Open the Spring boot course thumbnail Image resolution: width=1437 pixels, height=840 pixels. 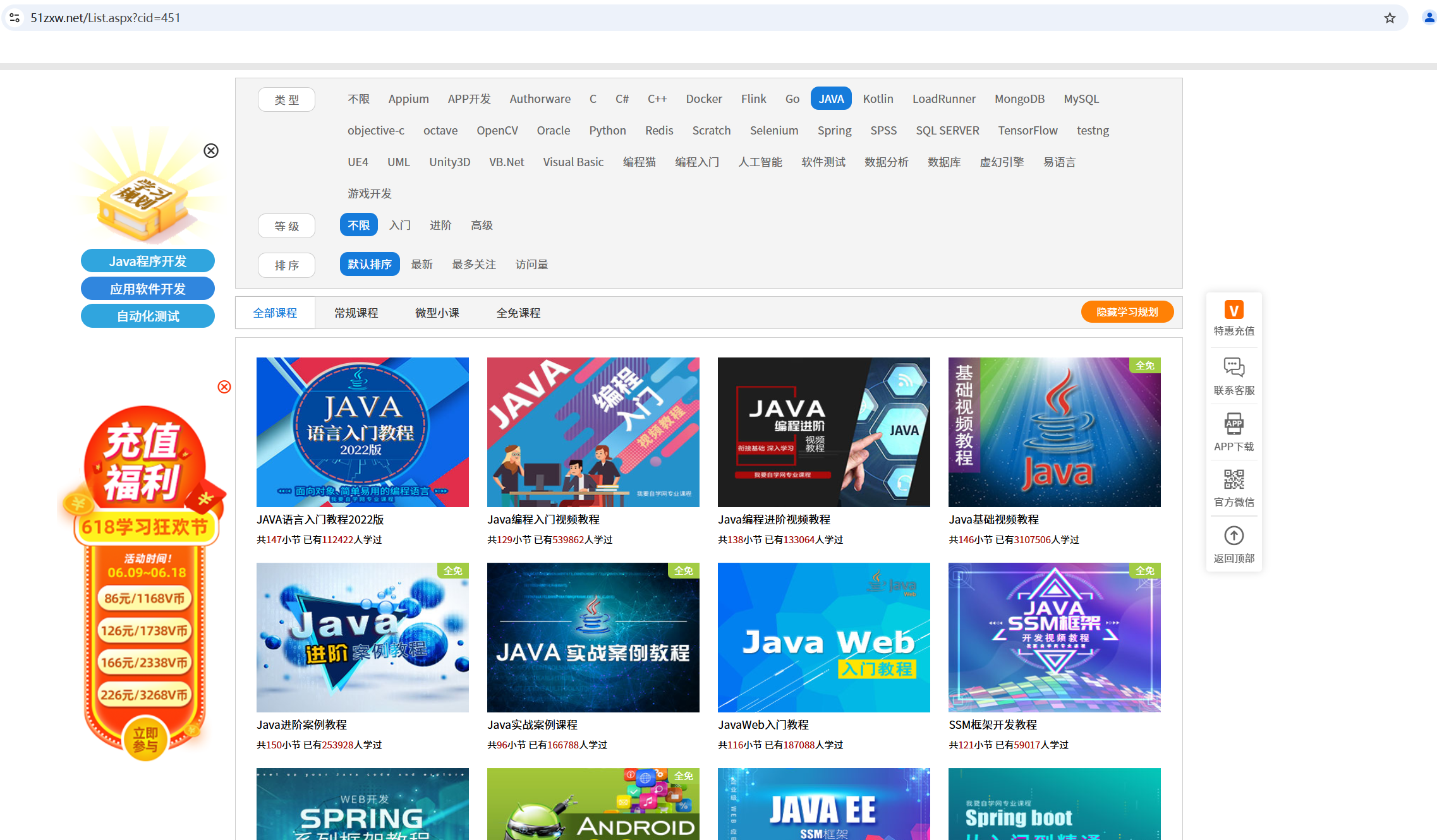1055,804
